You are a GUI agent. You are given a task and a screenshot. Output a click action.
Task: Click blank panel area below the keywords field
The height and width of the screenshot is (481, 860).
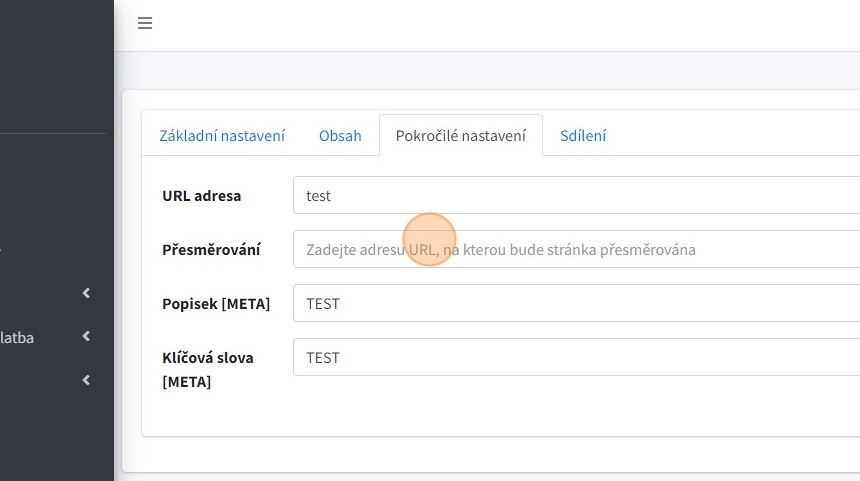[500, 410]
